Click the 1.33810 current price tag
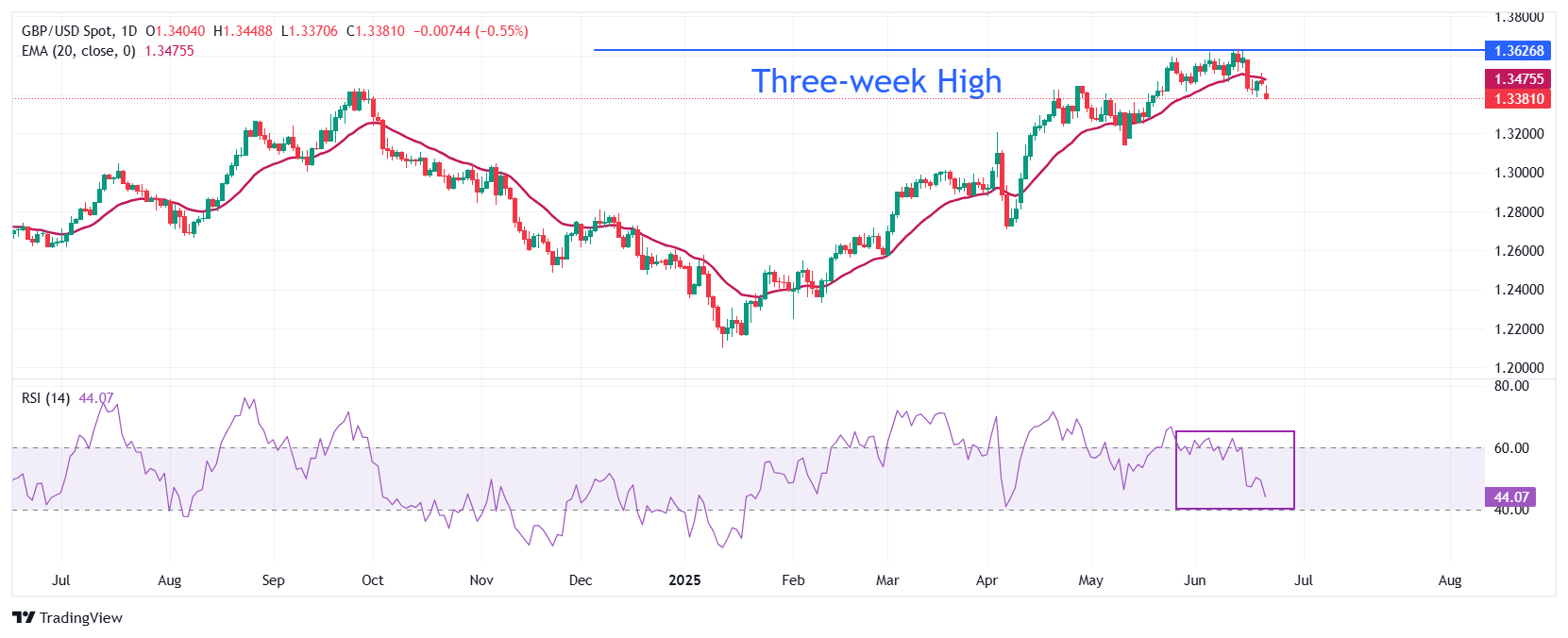 point(1519,98)
